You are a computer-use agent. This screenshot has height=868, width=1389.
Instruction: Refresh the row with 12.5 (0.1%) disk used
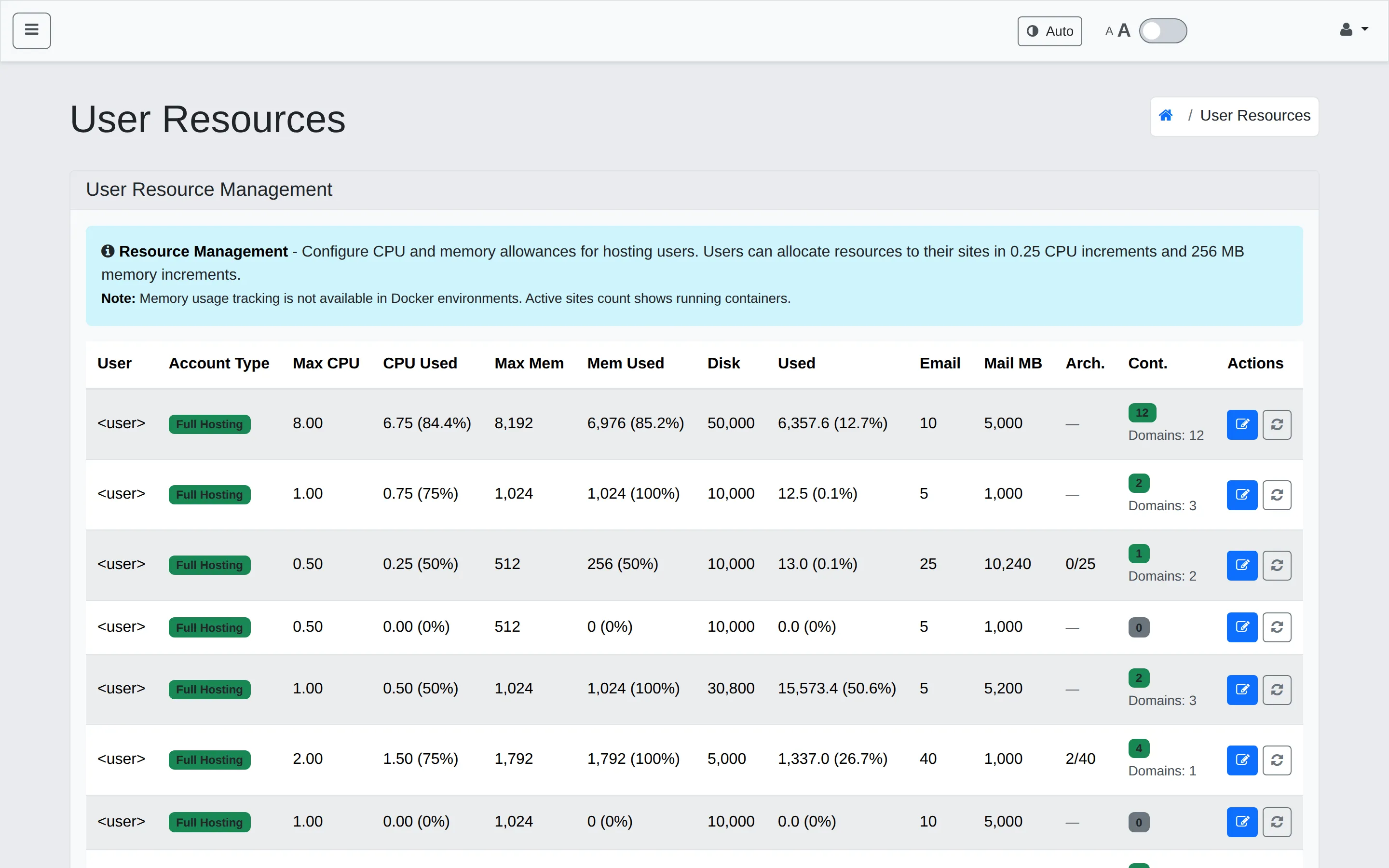coord(1277,495)
